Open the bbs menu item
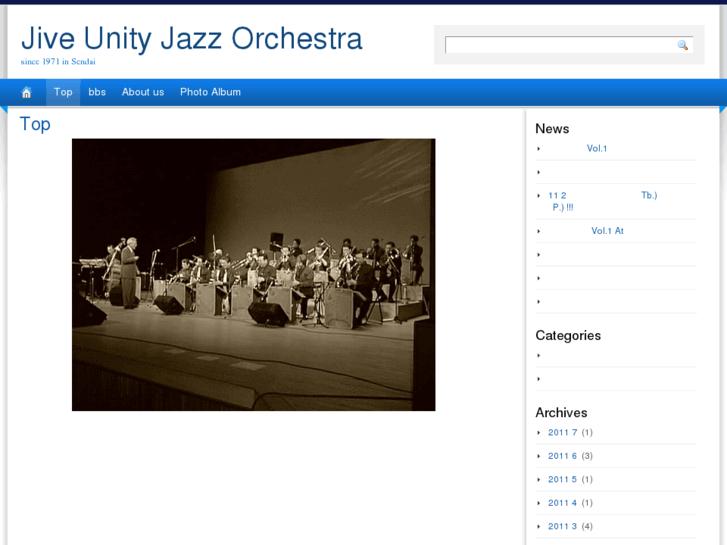727x545 pixels. pyautogui.click(x=97, y=92)
